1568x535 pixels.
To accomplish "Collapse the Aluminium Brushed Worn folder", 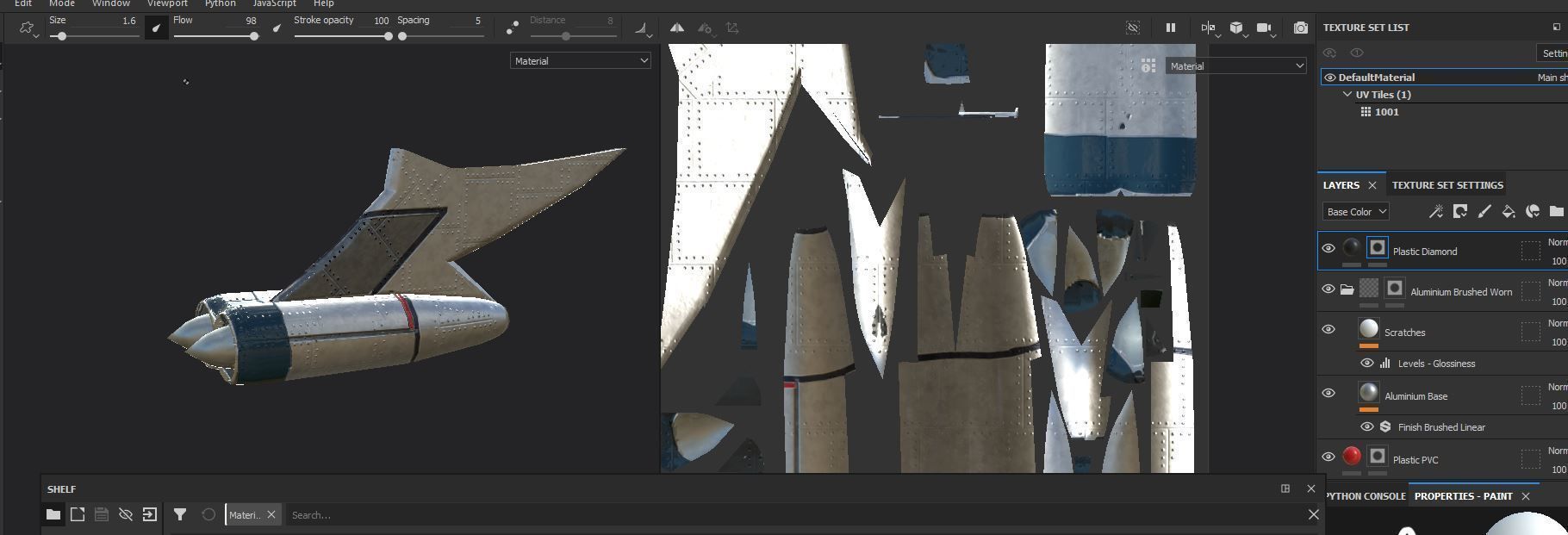I will (1347, 289).
